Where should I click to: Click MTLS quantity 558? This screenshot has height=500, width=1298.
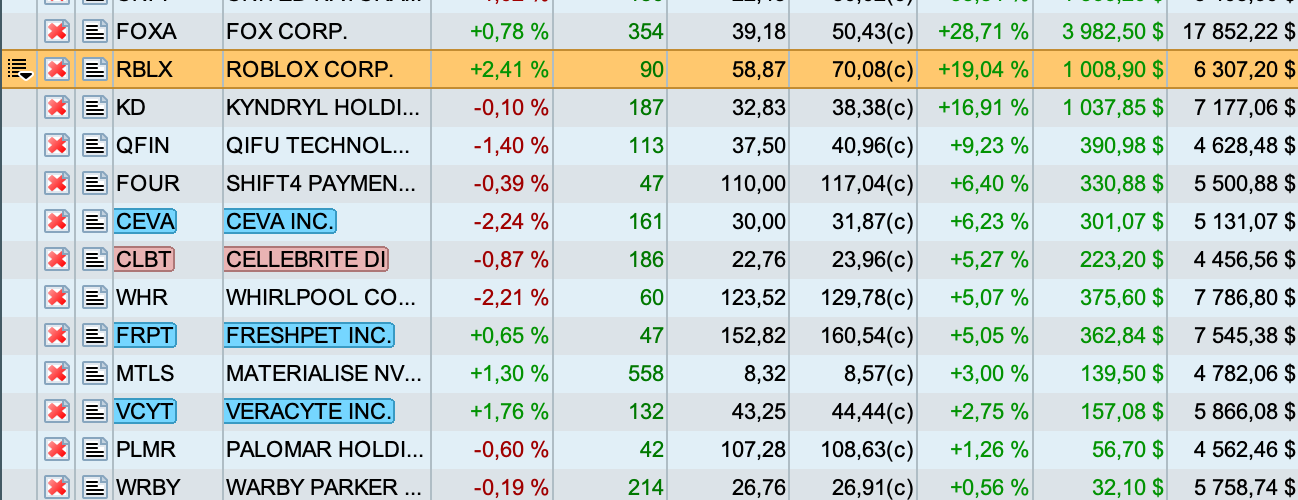click(645, 374)
